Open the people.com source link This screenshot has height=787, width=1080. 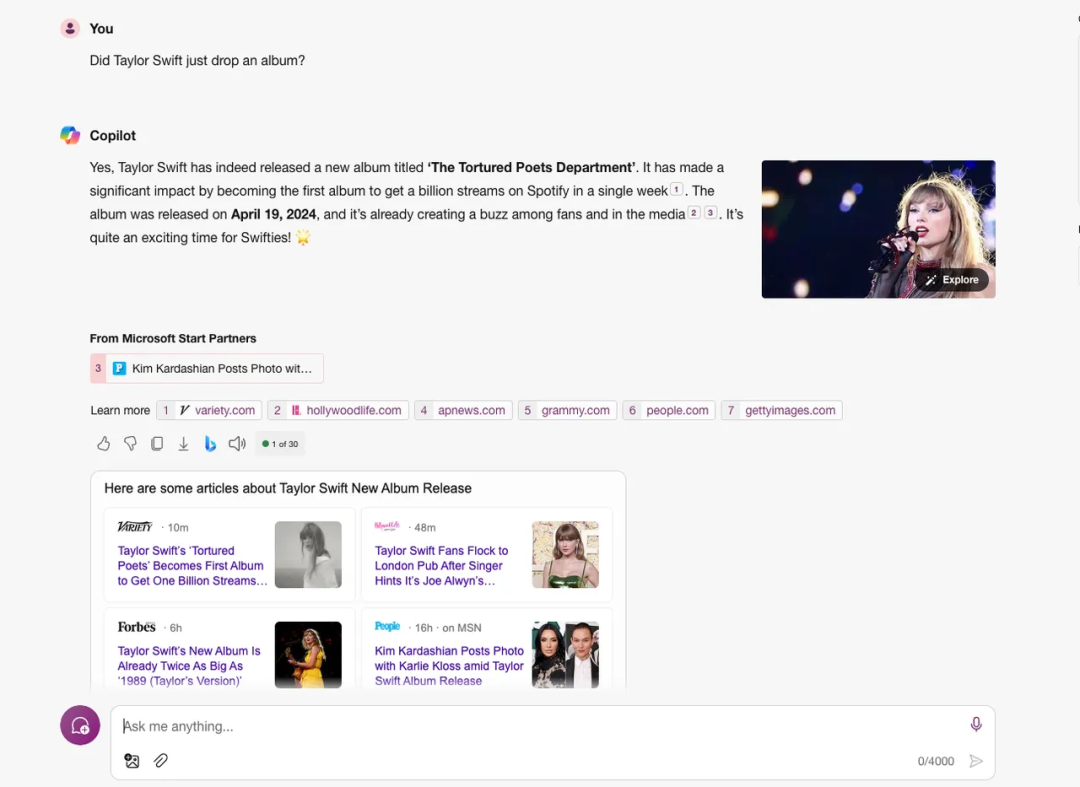[669, 410]
